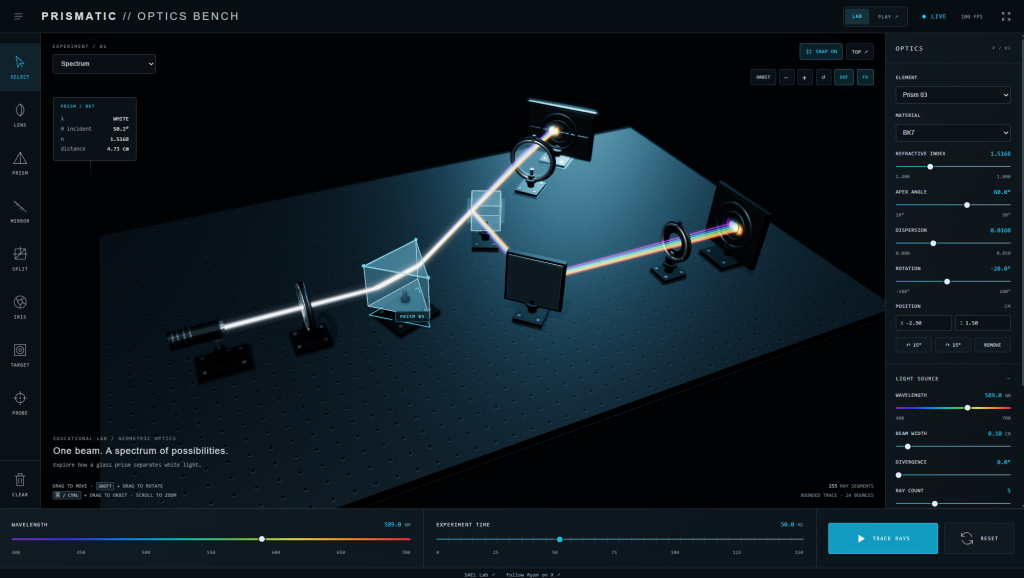The height and width of the screenshot is (578, 1024).
Task: Adjust the bottom Wavelength spectrum slider handle
Action: 262,539
